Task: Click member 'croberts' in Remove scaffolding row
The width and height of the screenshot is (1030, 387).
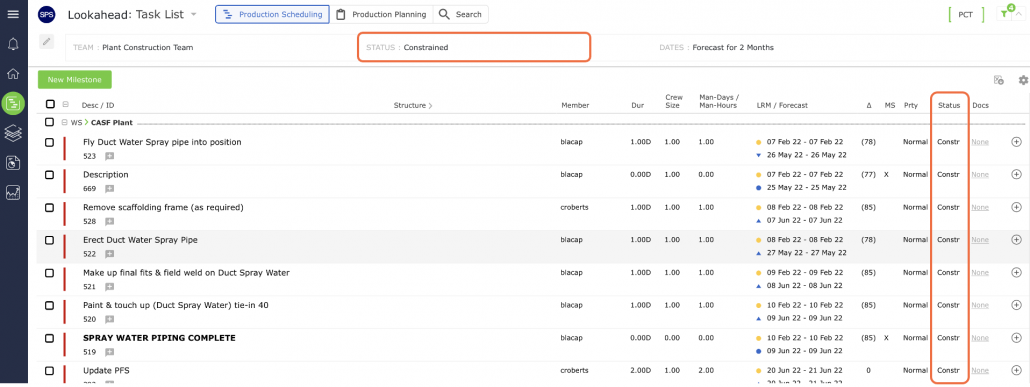Action: point(575,208)
